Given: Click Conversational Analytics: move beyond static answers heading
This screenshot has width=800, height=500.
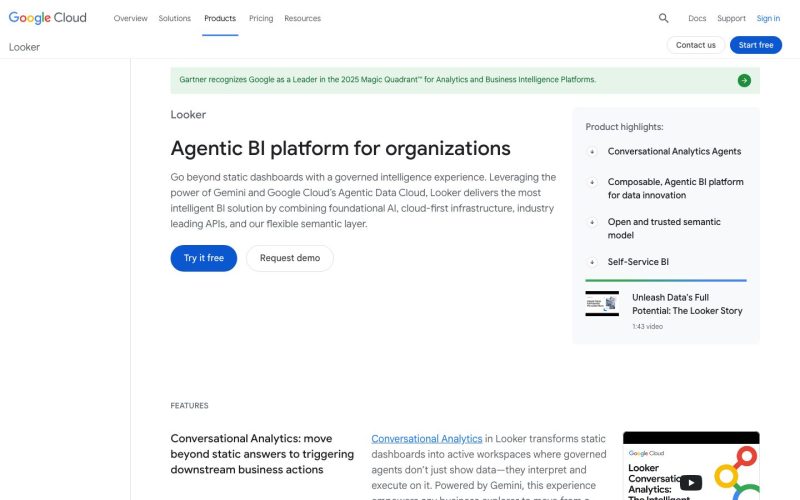Looking at the screenshot, I should point(262,454).
